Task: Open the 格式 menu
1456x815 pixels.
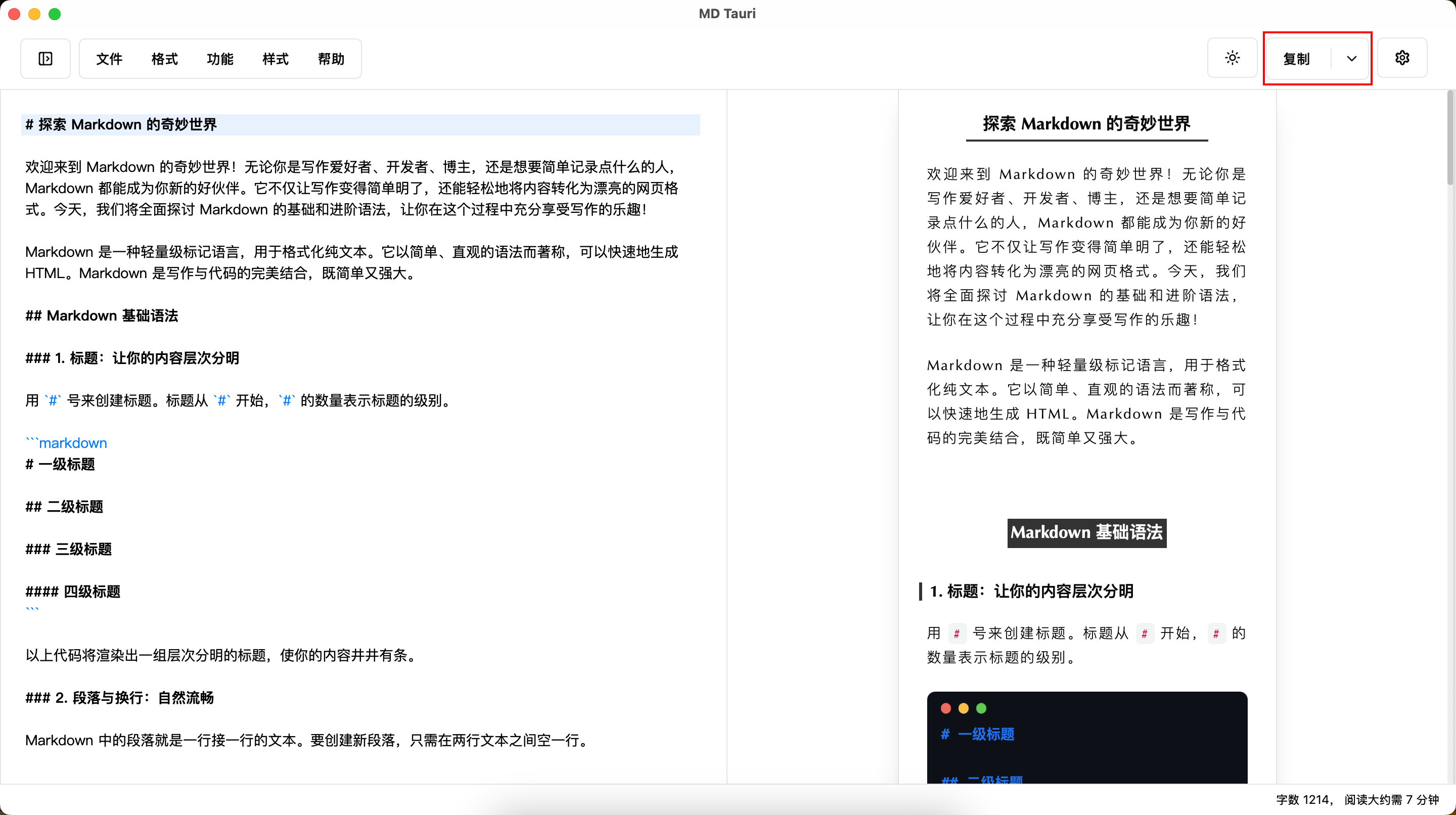Action: (x=164, y=59)
